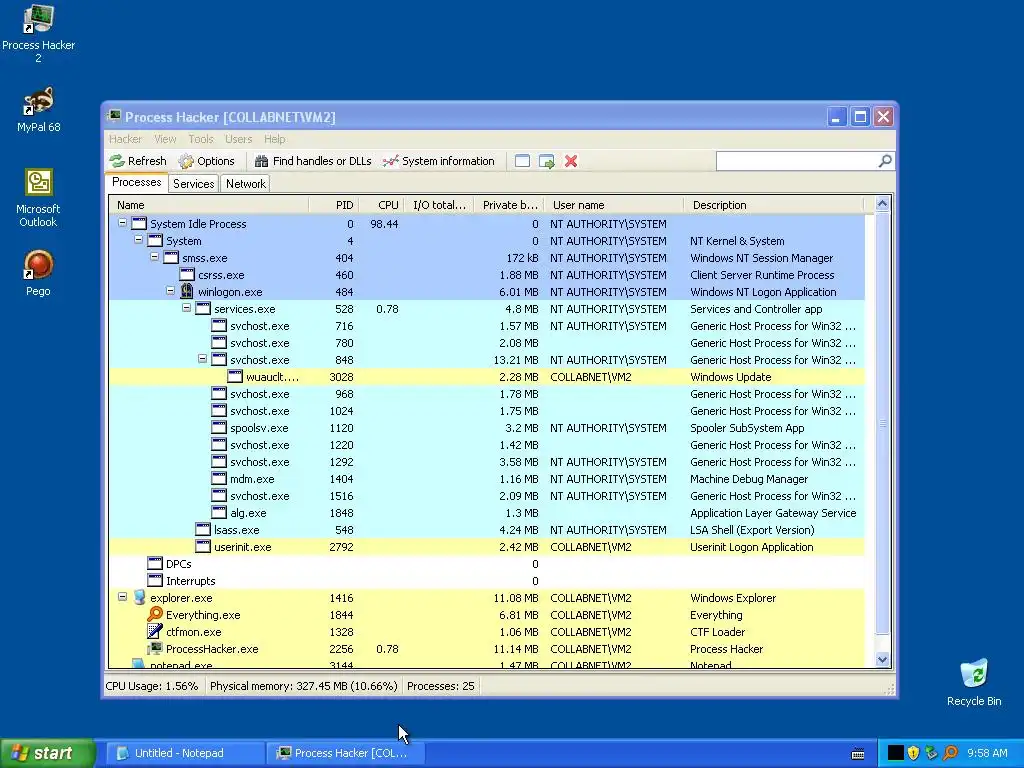Select the alg.exe process row
This screenshot has width=1024, height=768.
click(x=487, y=513)
